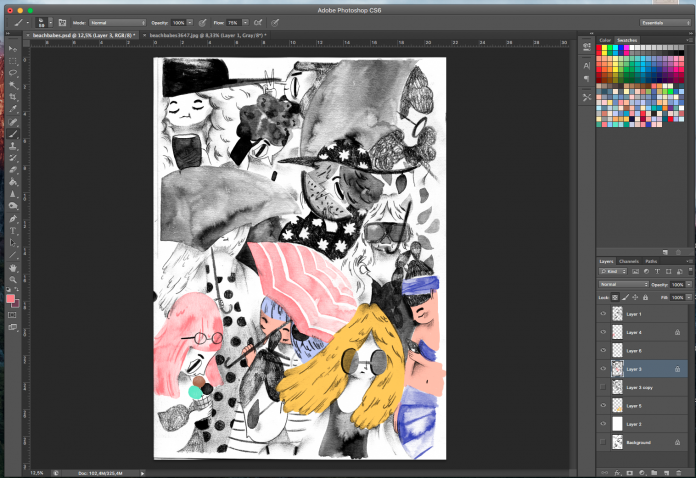696x478 pixels.
Task: Select Layer 3 copy row
Action: 642,387
